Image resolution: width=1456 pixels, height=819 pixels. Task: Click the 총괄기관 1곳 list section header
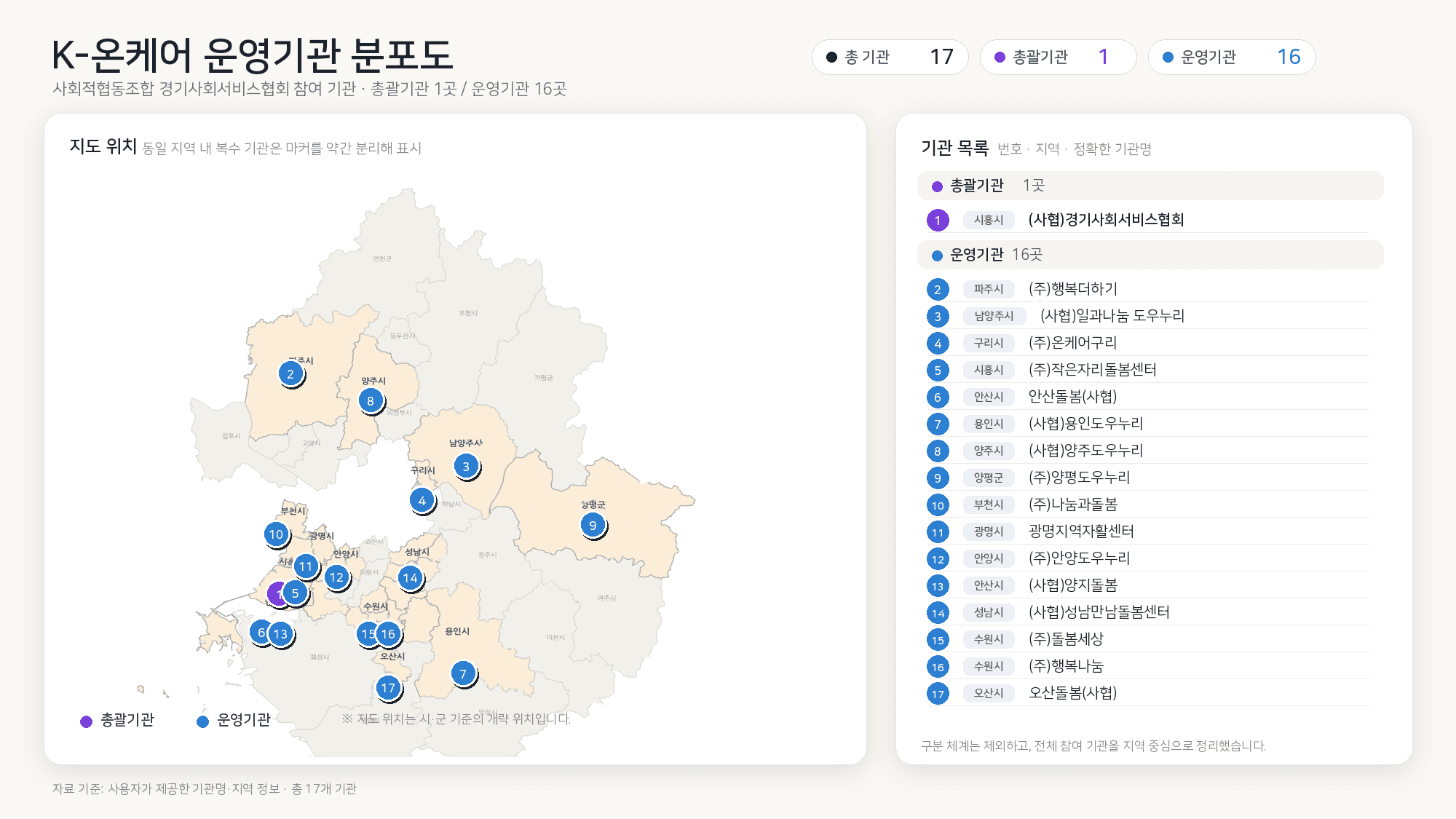[1150, 186]
